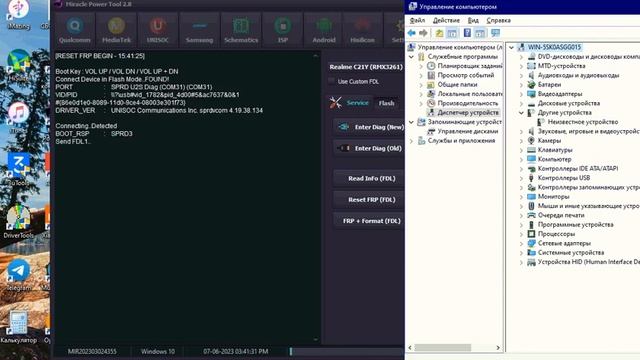Open the Калькулятор desktop shortcut
This screenshot has height=360, width=640.
[x=18, y=327]
